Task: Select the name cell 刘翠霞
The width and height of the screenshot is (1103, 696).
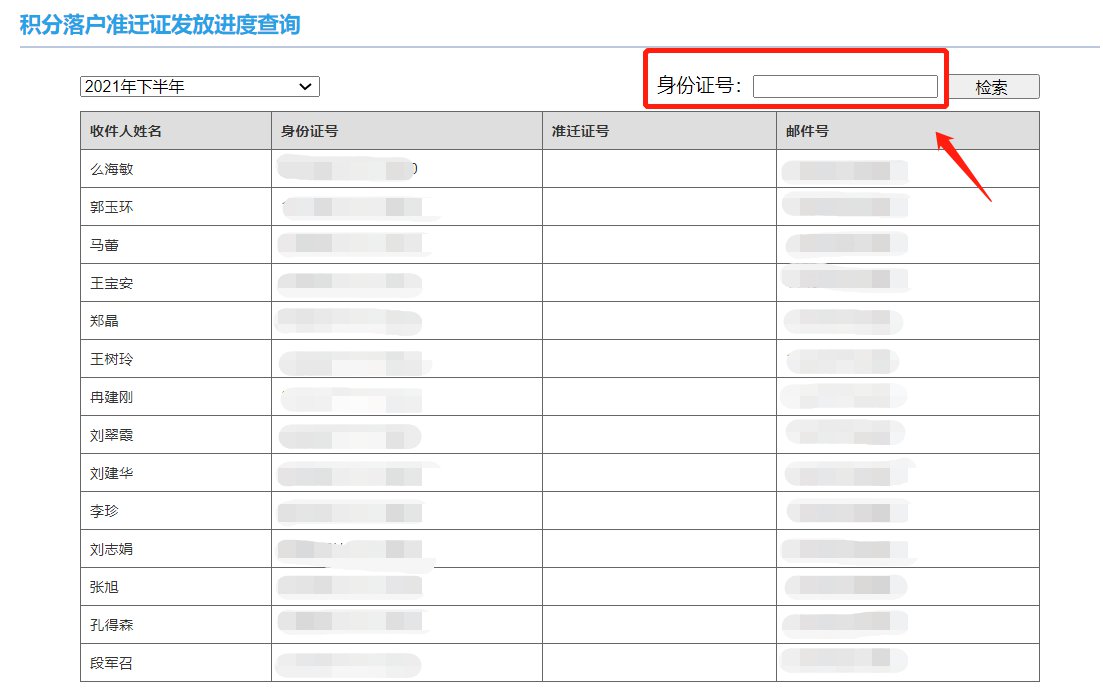Action: click(x=176, y=435)
